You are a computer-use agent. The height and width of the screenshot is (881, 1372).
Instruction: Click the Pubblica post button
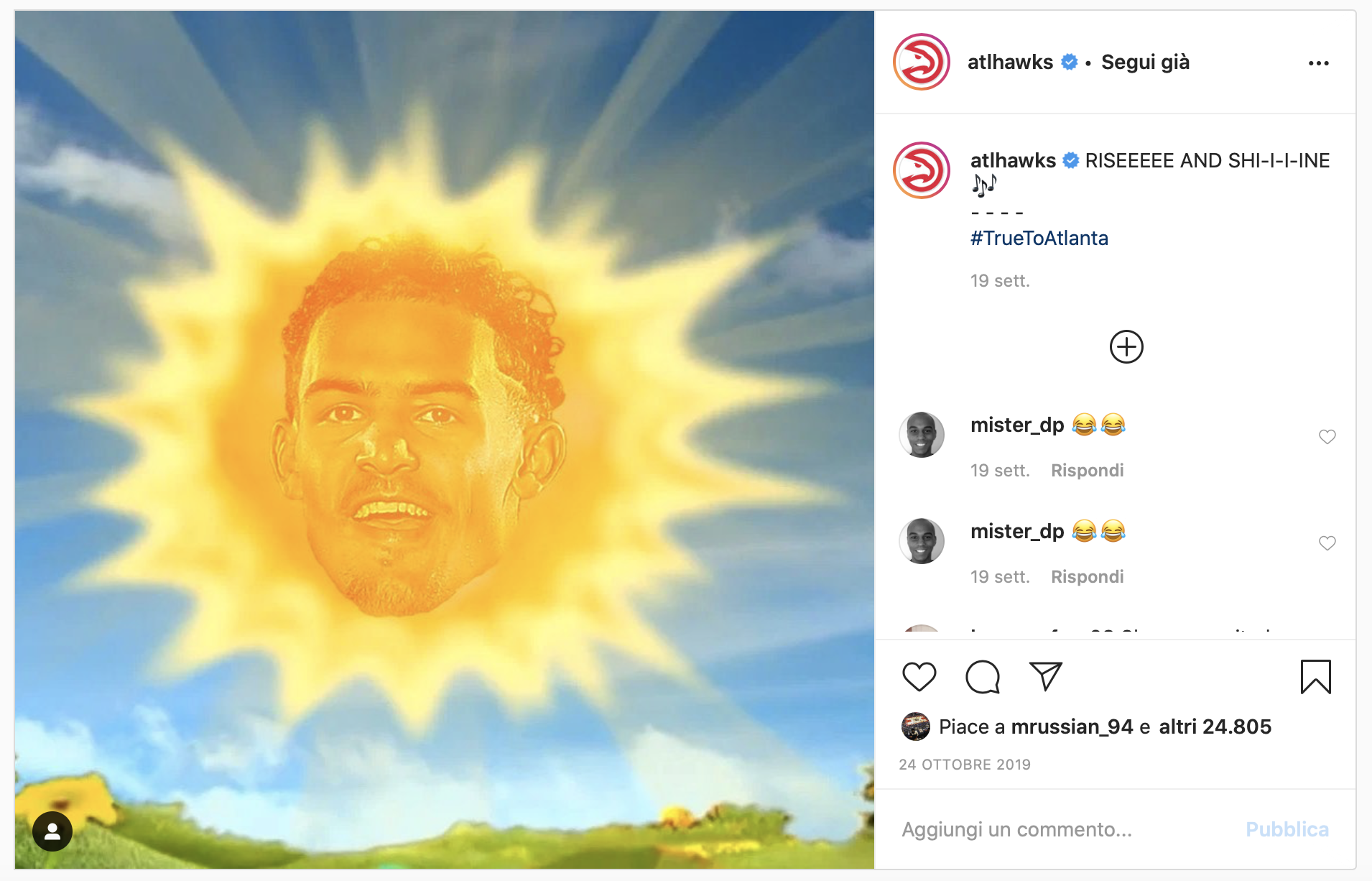click(x=1287, y=829)
